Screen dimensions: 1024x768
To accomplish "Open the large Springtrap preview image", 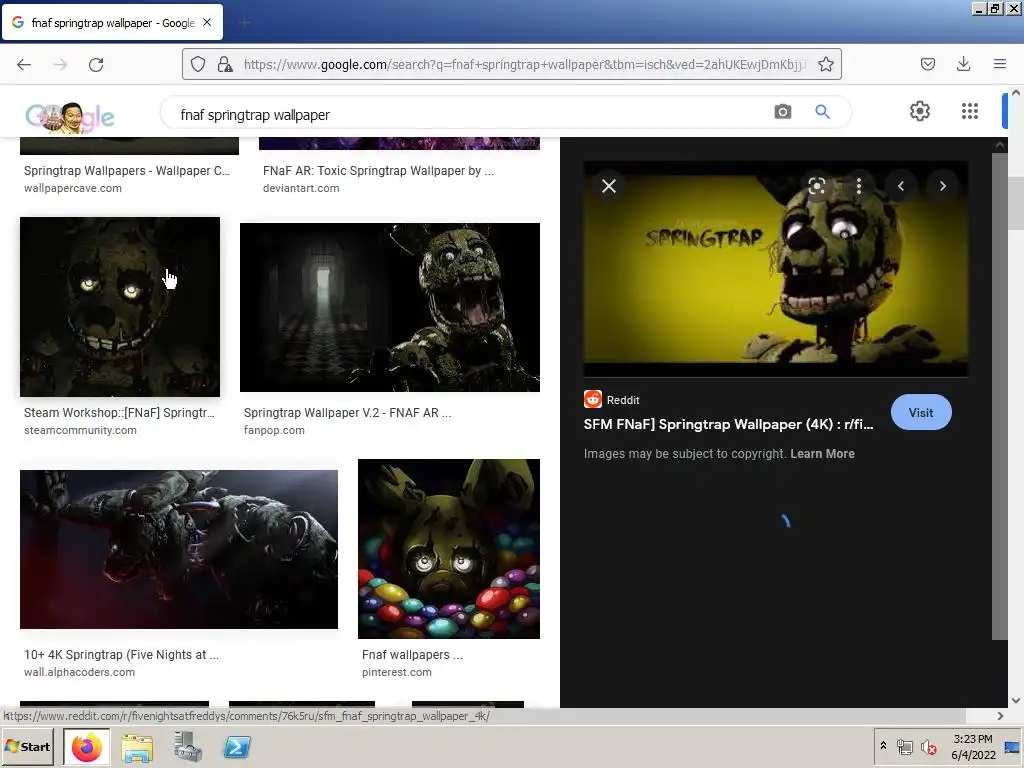I will coord(776,268).
